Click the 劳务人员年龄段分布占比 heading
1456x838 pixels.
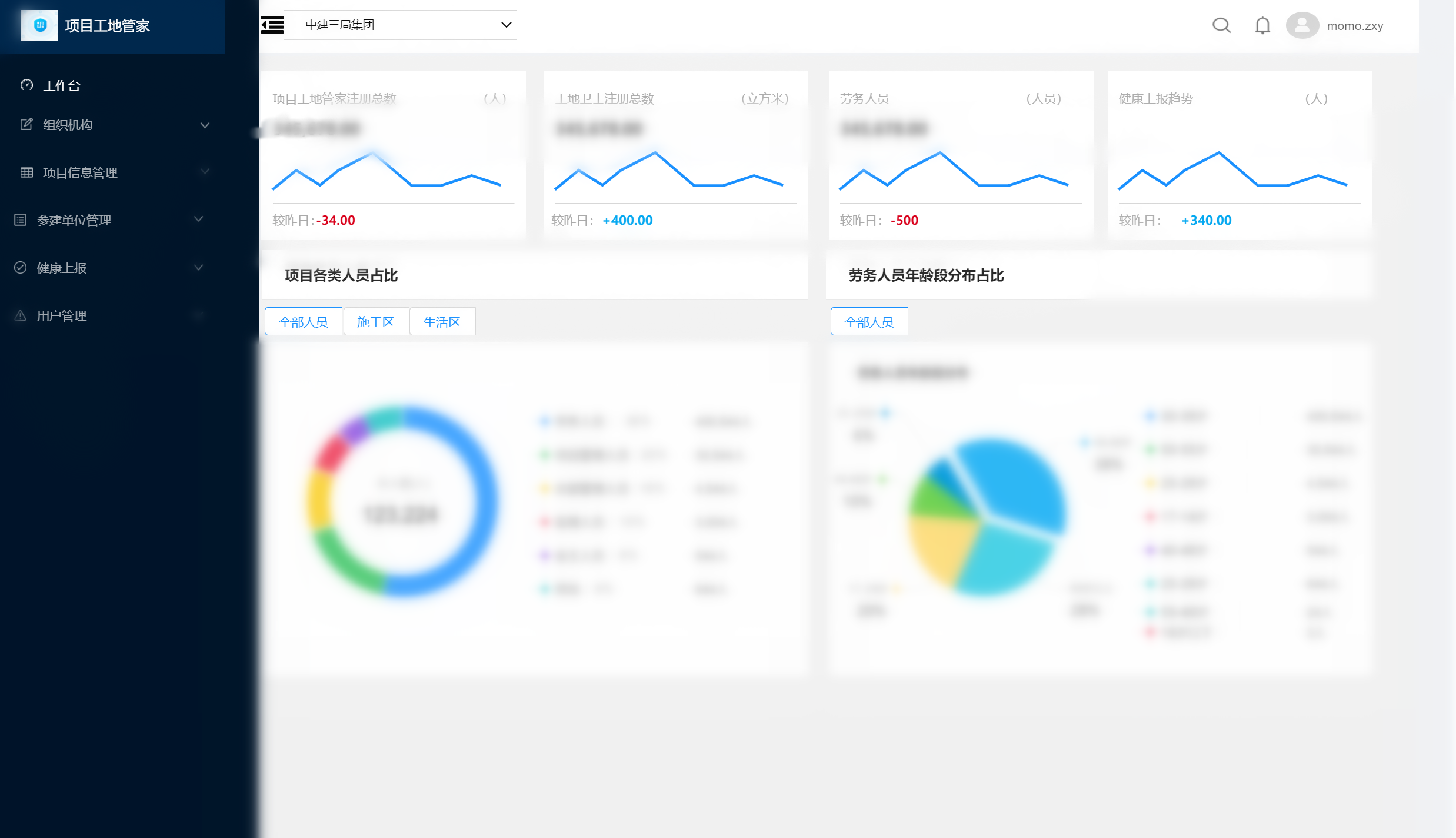(x=926, y=275)
